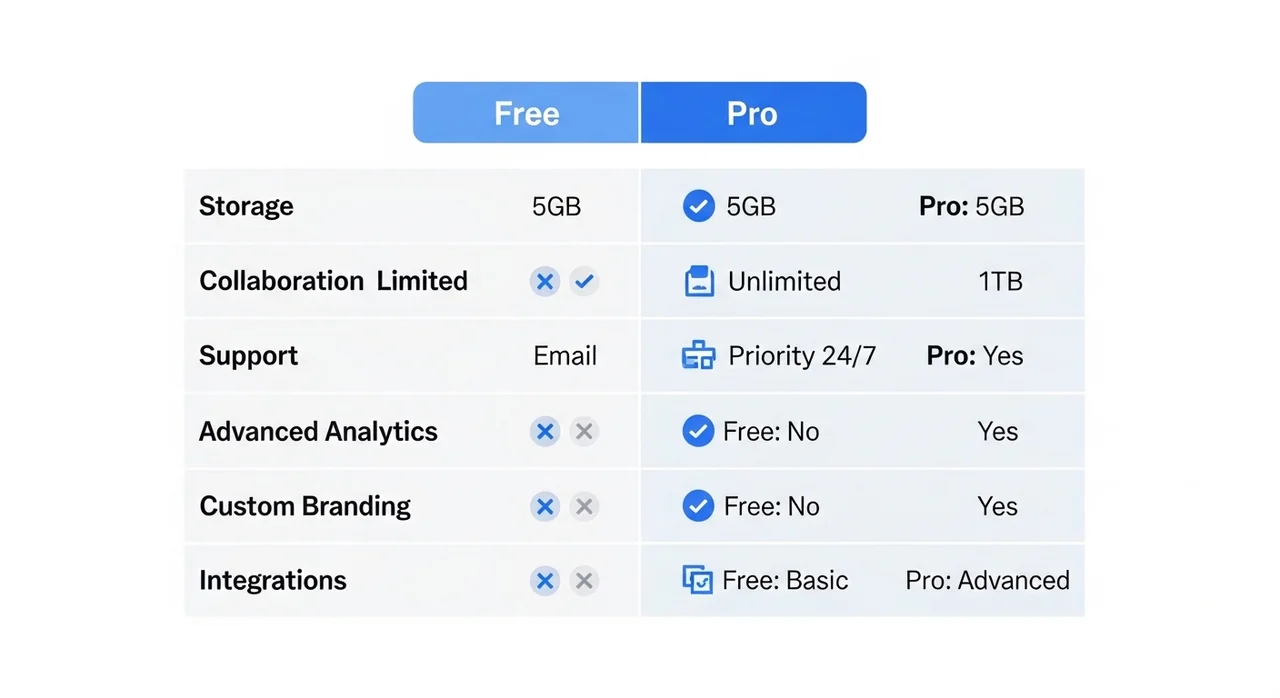Click the gray X icon in Integrations row

[585, 580]
